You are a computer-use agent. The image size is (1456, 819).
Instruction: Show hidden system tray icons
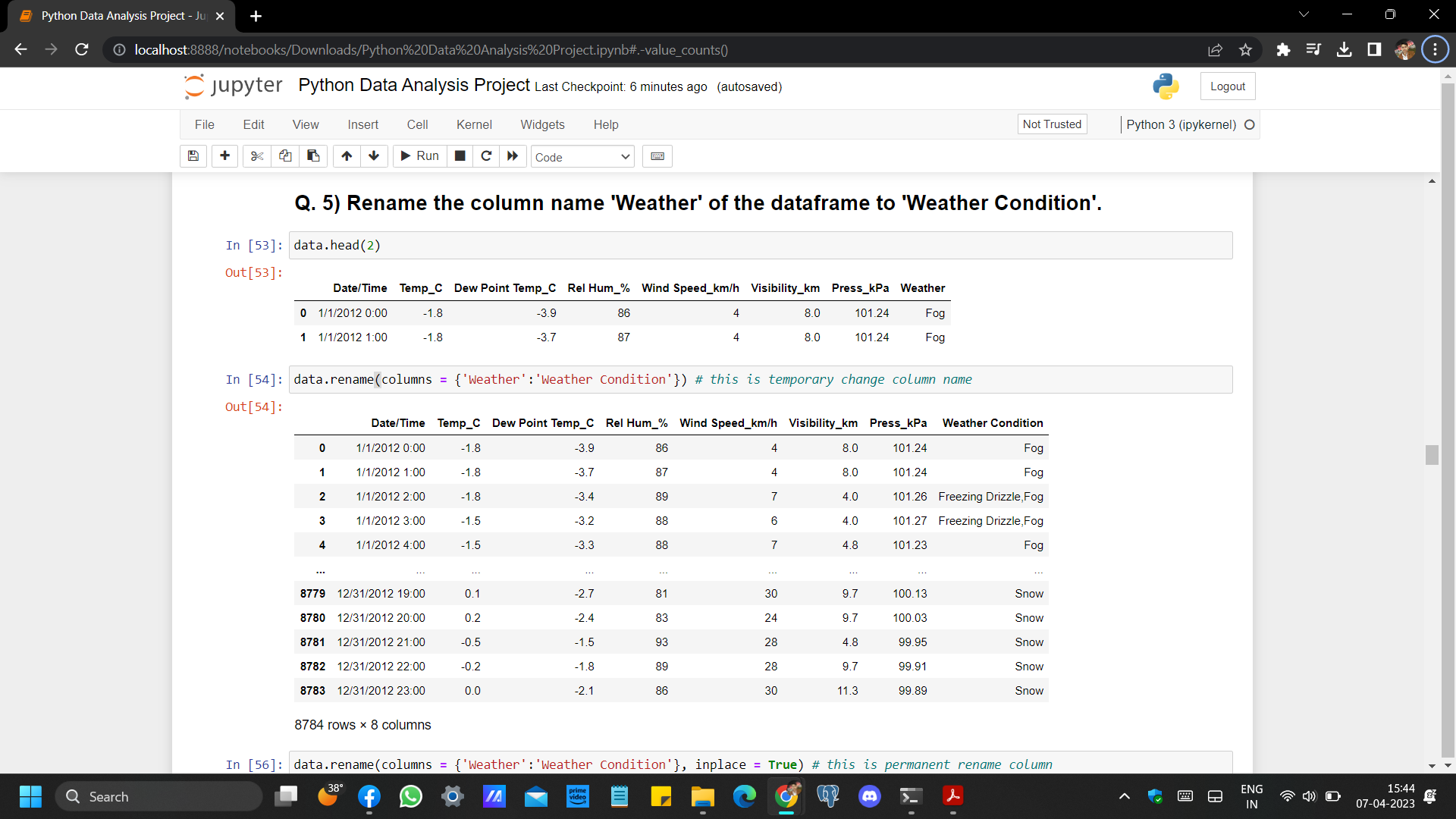pyautogui.click(x=1125, y=796)
